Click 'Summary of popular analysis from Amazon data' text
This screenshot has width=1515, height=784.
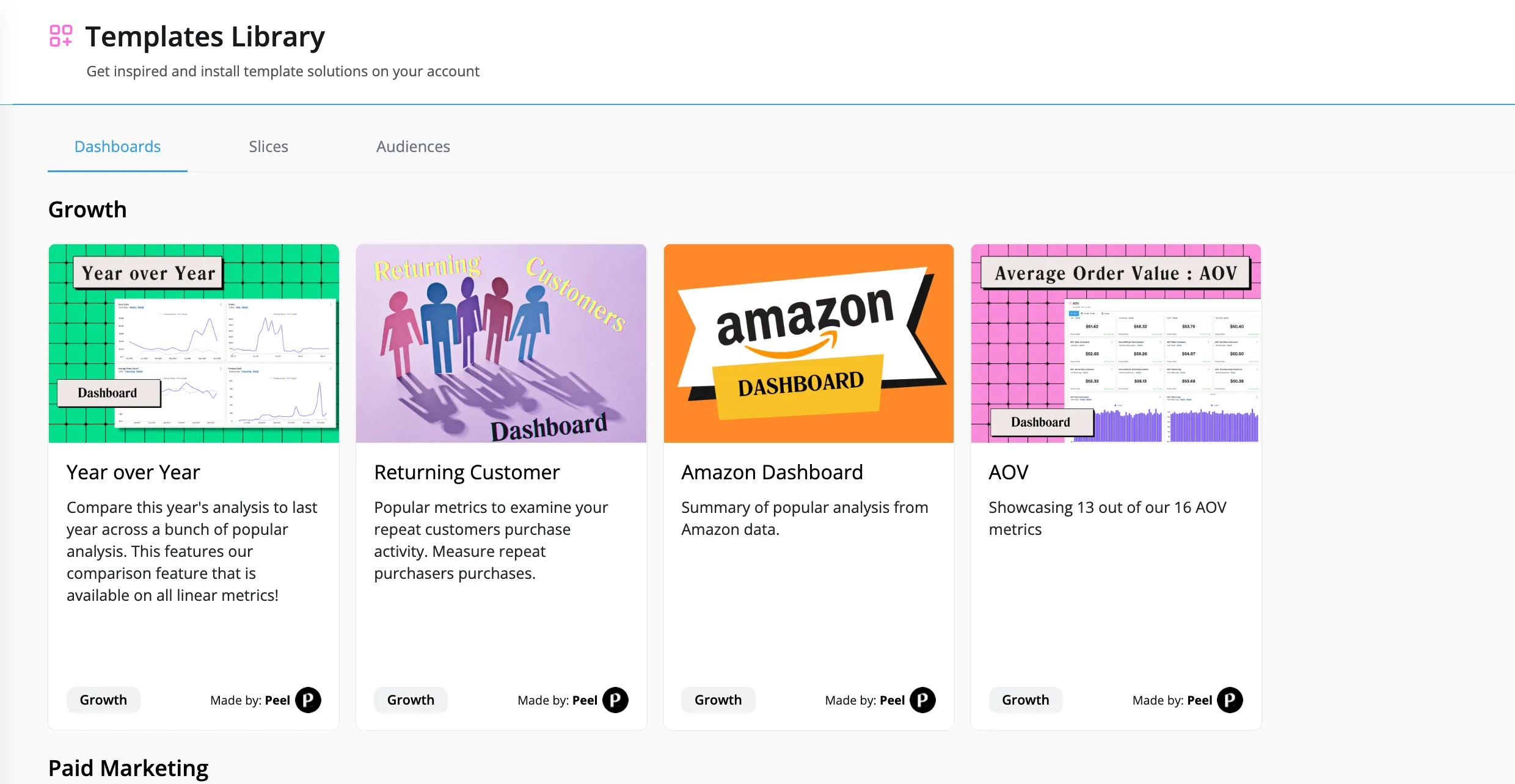click(x=805, y=518)
